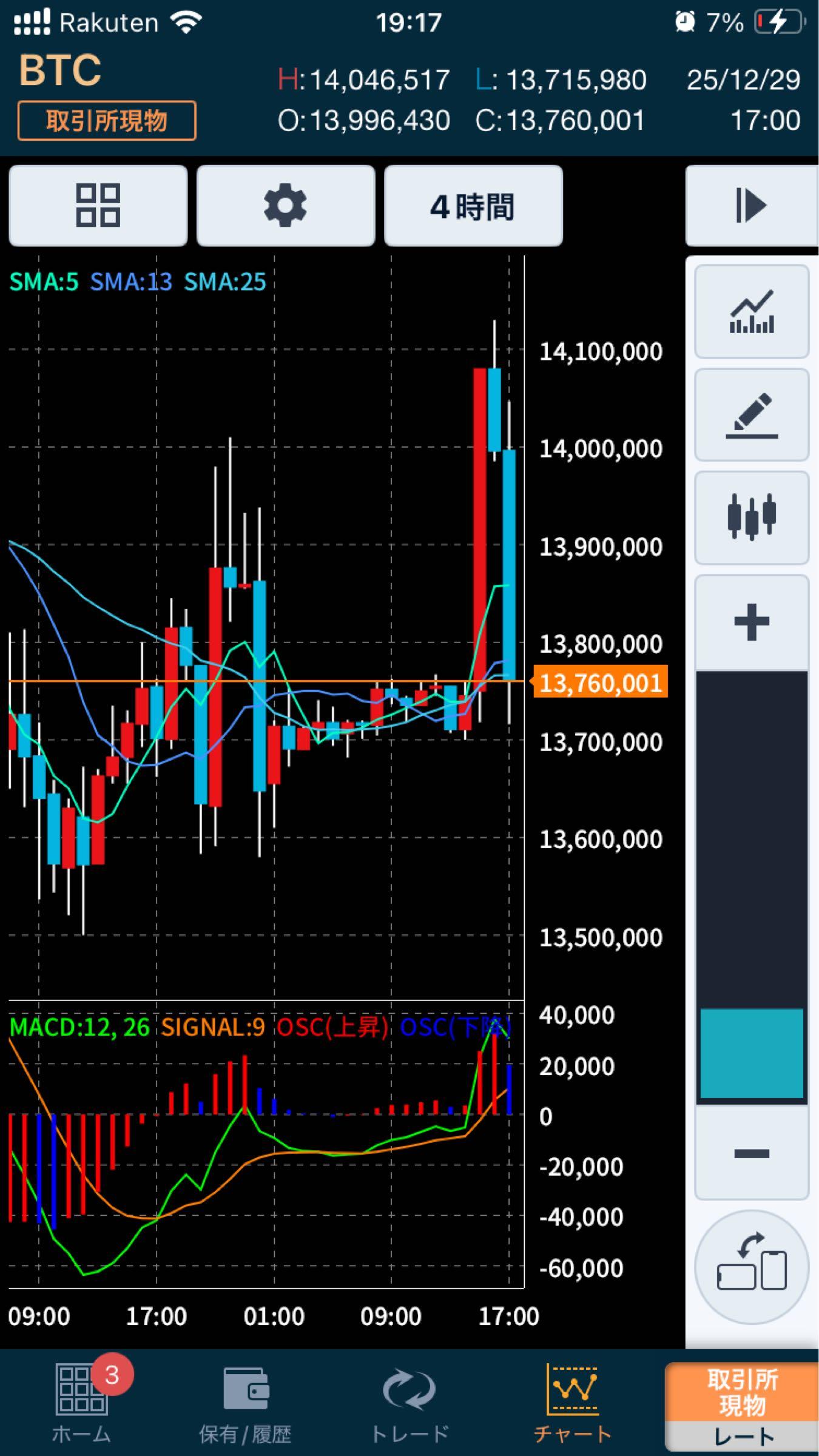Tap the orange 13,760,001 price label
819x1456 pixels.
coord(599,682)
